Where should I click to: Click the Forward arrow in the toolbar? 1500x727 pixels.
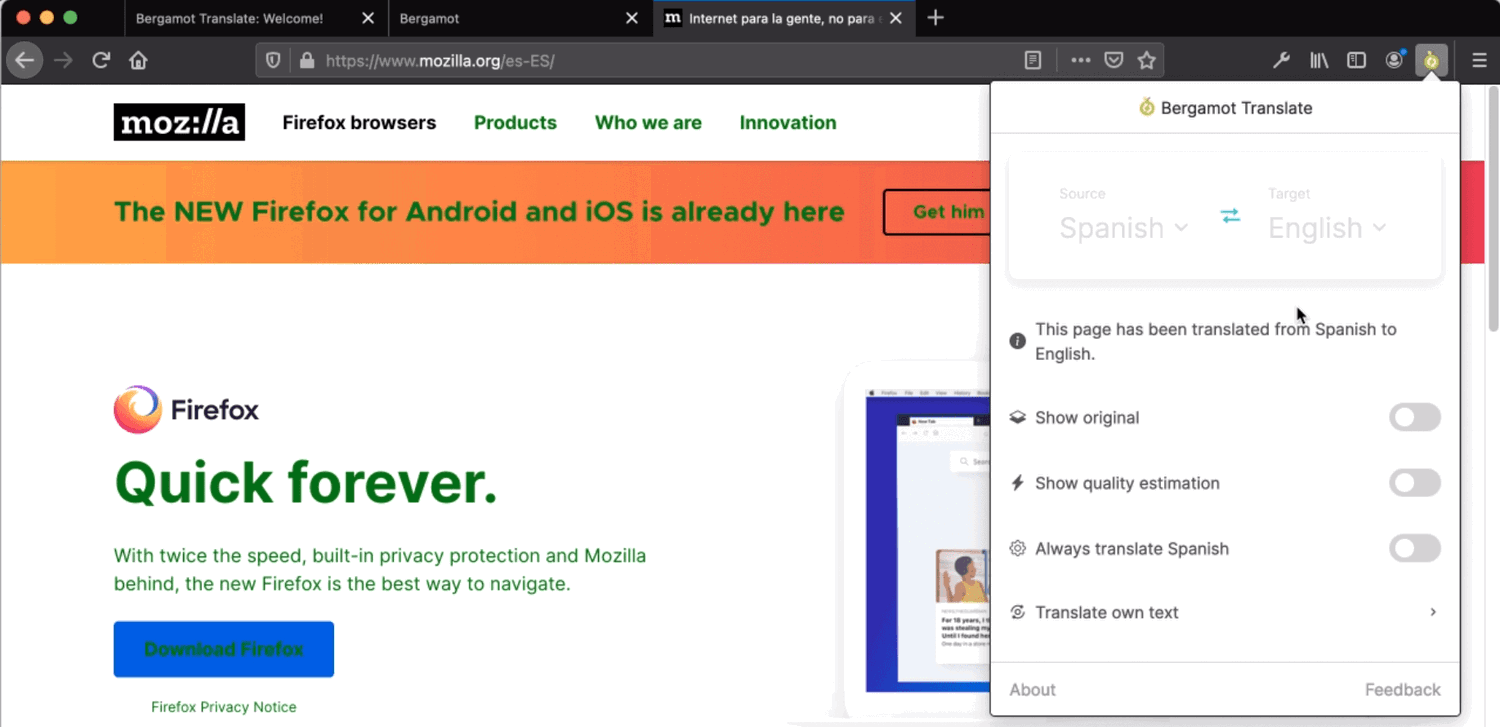[63, 61]
